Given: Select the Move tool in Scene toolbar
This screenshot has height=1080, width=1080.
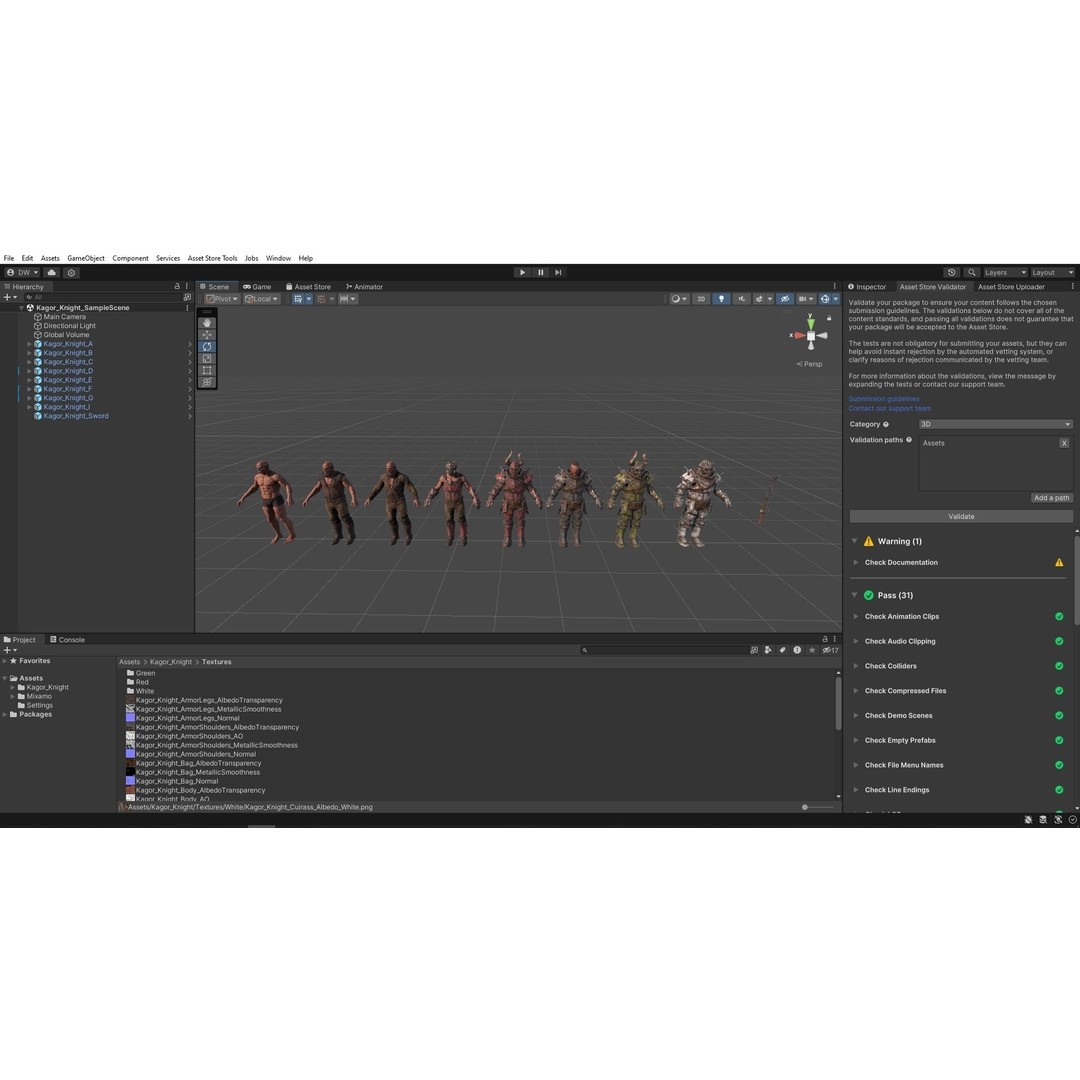Looking at the screenshot, I should 207,335.
